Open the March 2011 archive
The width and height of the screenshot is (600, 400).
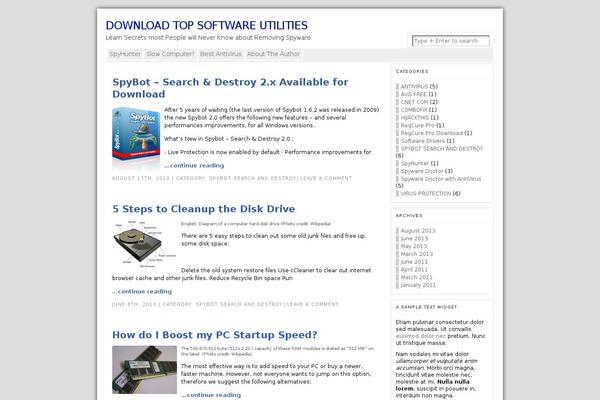coord(416,277)
